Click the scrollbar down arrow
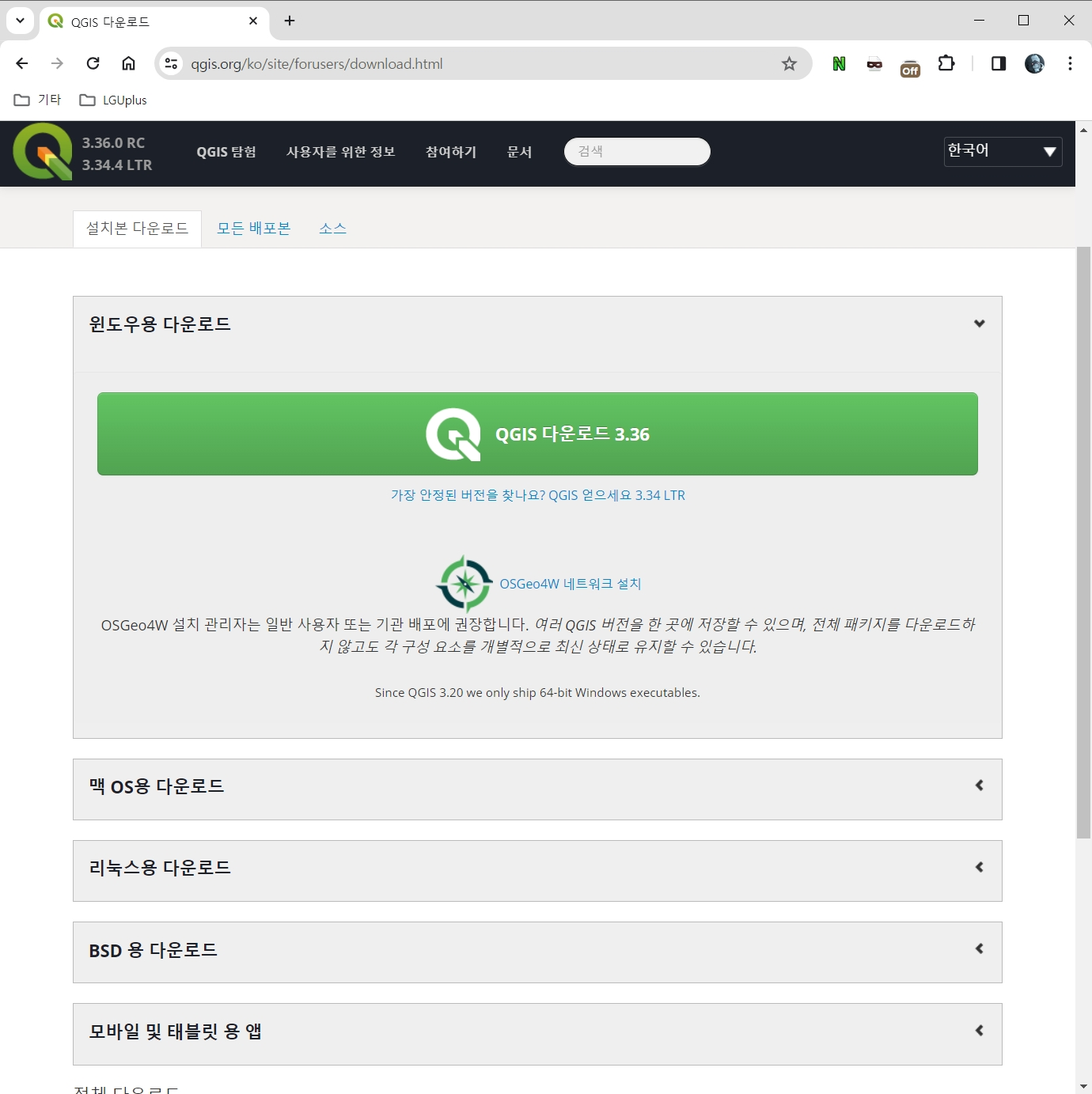The height and width of the screenshot is (1094, 1092). (x=1083, y=1087)
